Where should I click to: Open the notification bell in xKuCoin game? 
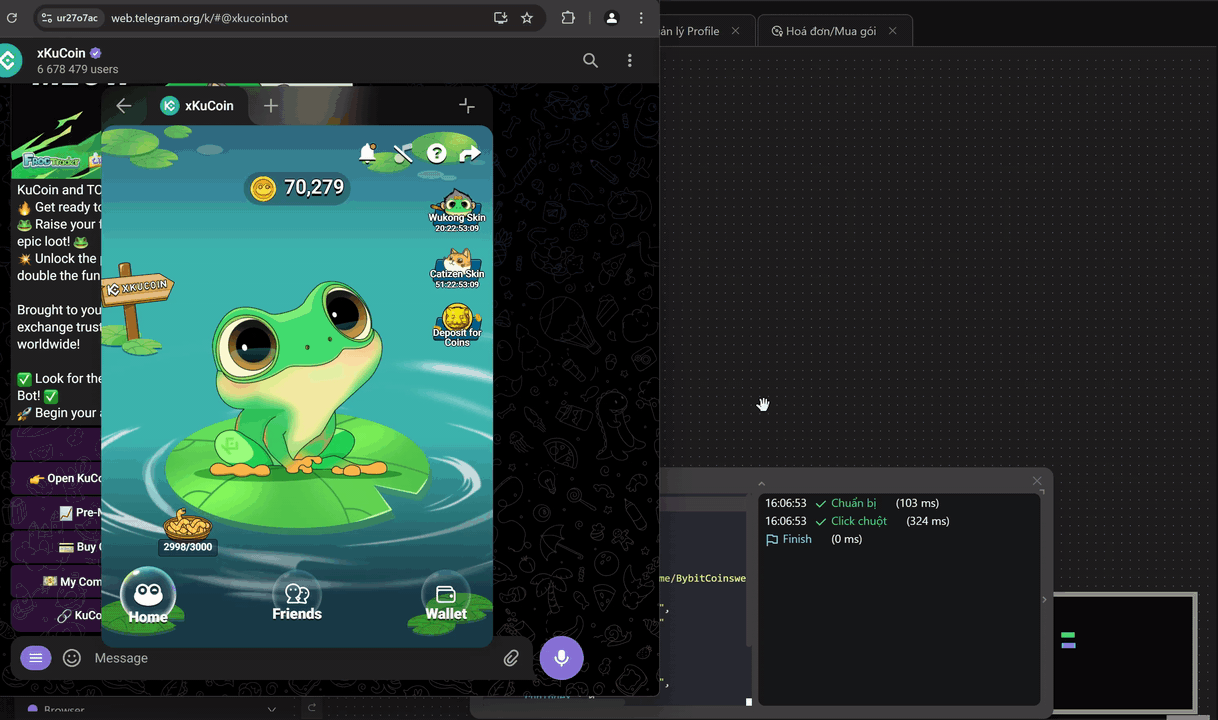[x=368, y=153]
